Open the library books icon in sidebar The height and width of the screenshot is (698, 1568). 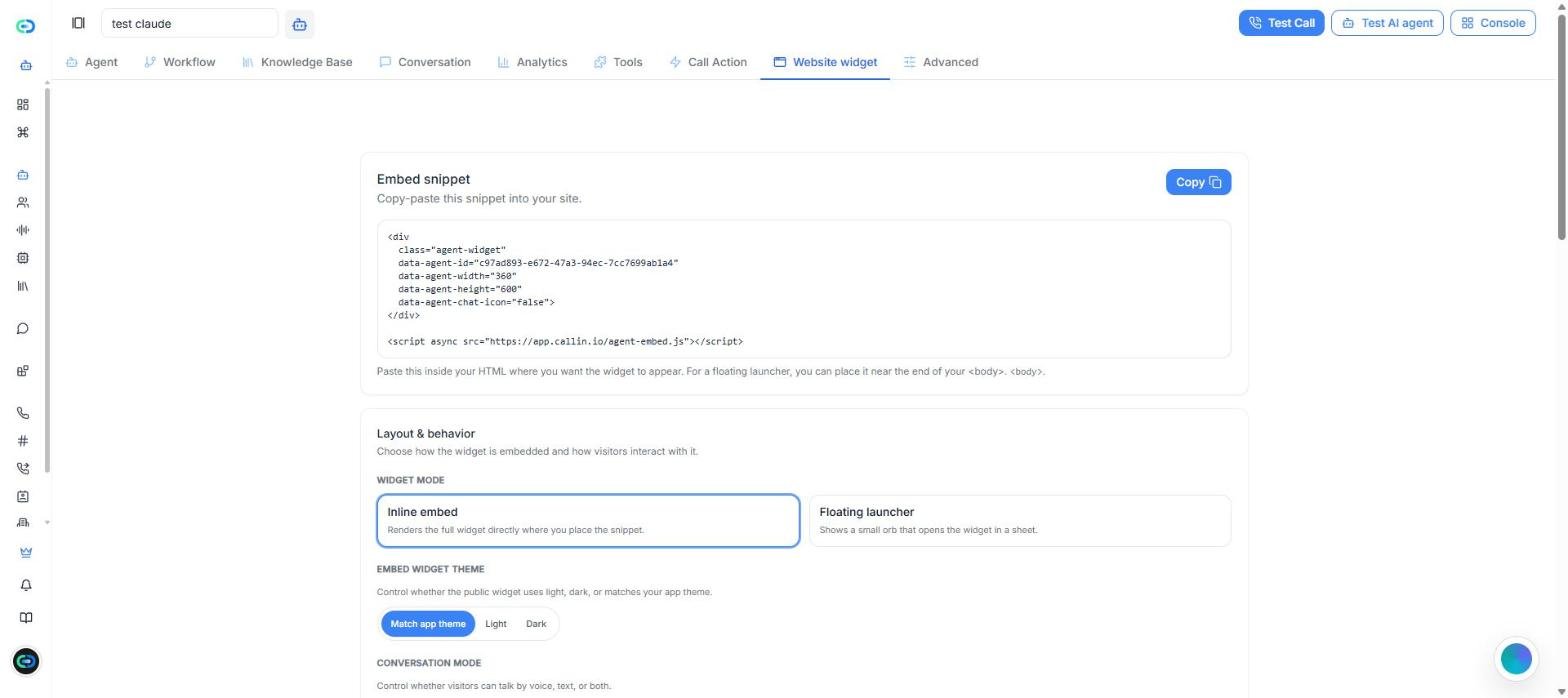pos(23,286)
